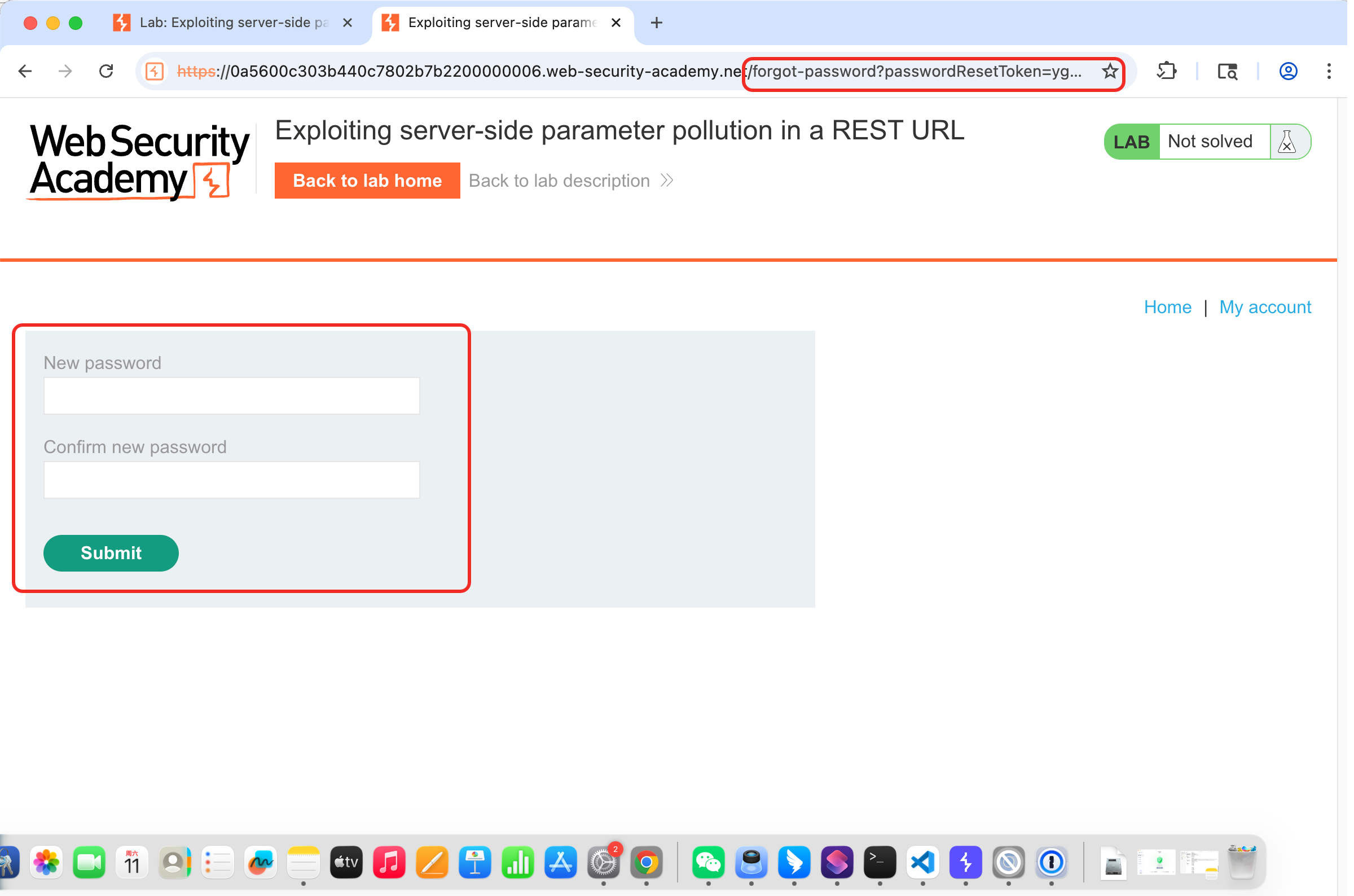This screenshot has height=896, width=1354.
Task: View site information icon in address bar
Action: tap(155, 72)
